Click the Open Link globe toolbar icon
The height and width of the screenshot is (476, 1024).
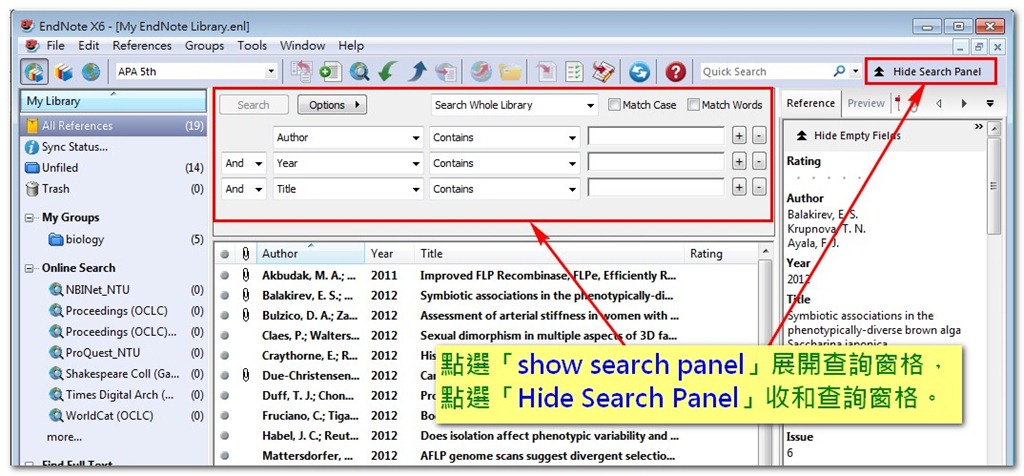481,71
